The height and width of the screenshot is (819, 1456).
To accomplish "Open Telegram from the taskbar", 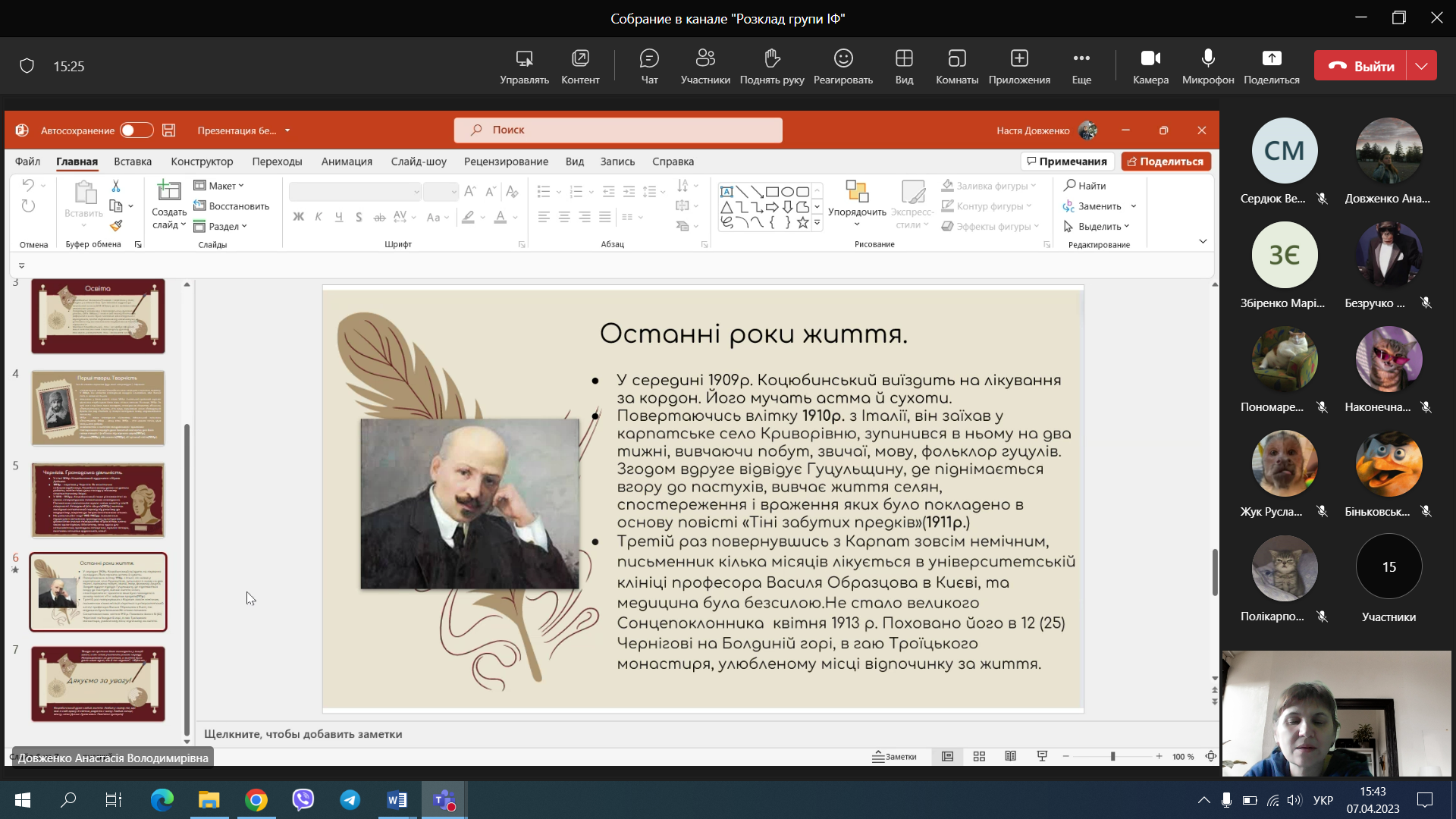I will 350,799.
